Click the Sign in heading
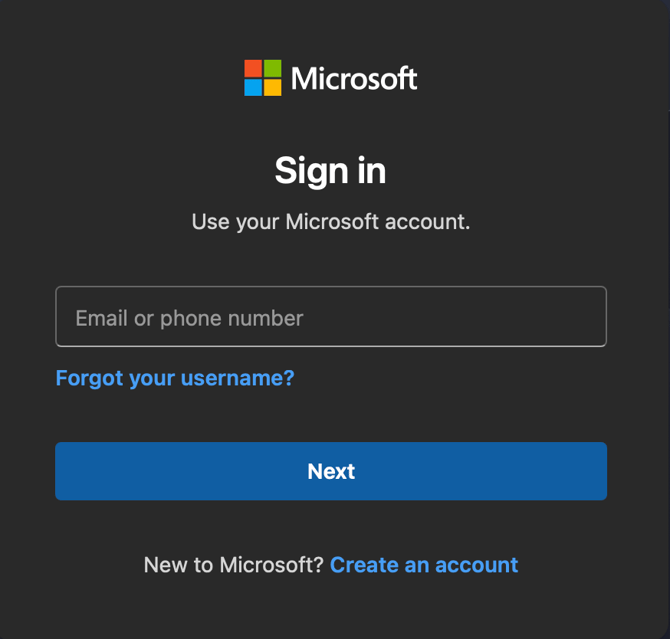The width and height of the screenshot is (670, 639). (331, 171)
